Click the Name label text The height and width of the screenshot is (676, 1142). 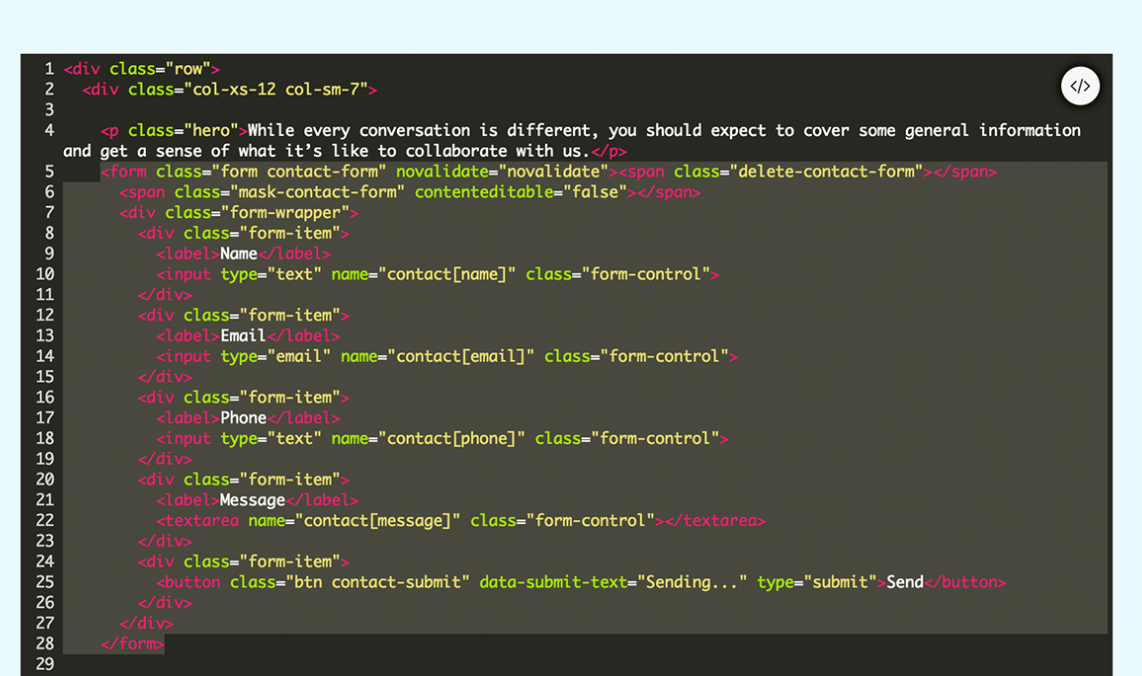click(239, 254)
